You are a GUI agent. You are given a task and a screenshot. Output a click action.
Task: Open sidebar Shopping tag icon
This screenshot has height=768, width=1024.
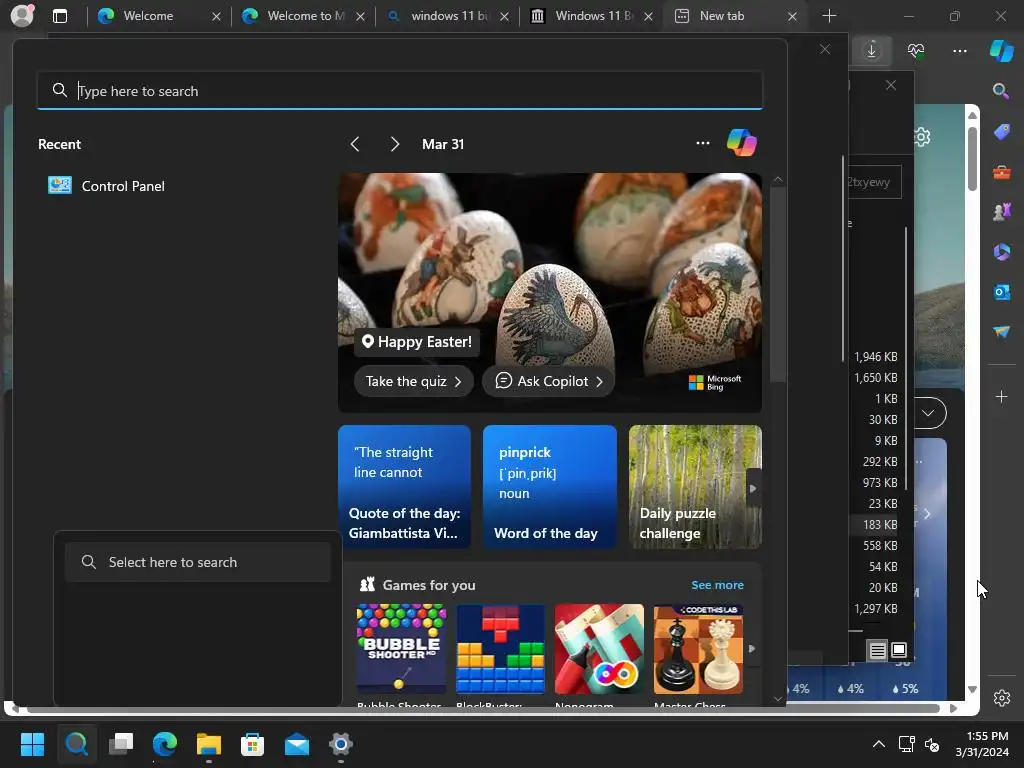pos(1001,131)
